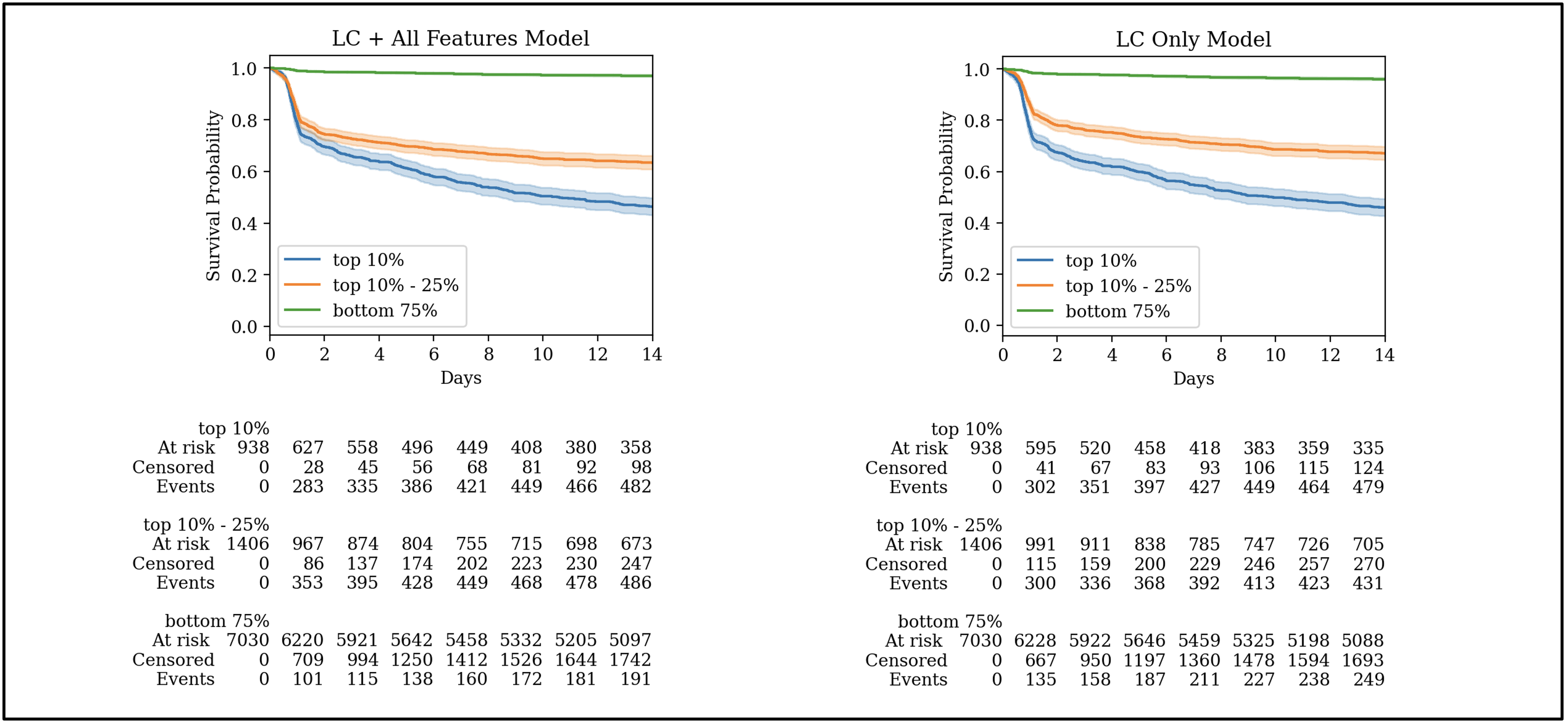The width and height of the screenshot is (1568, 724).
Task: Click the "top 10% - 25%" table heading on left
Action: click(206, 524)
